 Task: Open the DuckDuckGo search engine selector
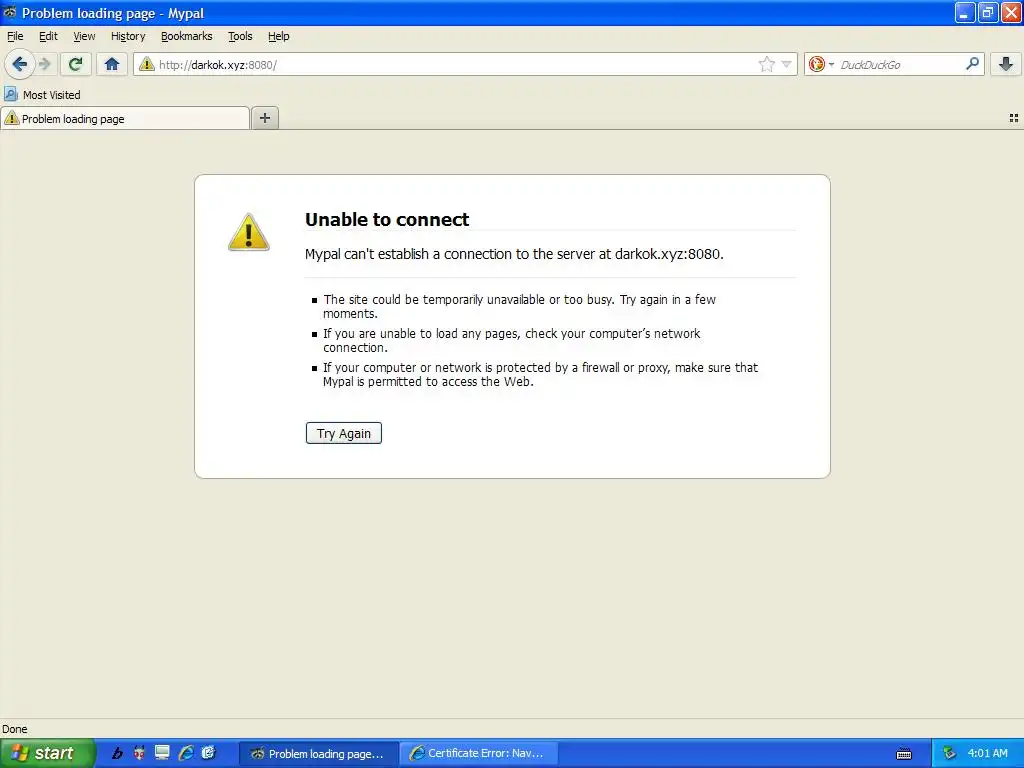point(821,64)
